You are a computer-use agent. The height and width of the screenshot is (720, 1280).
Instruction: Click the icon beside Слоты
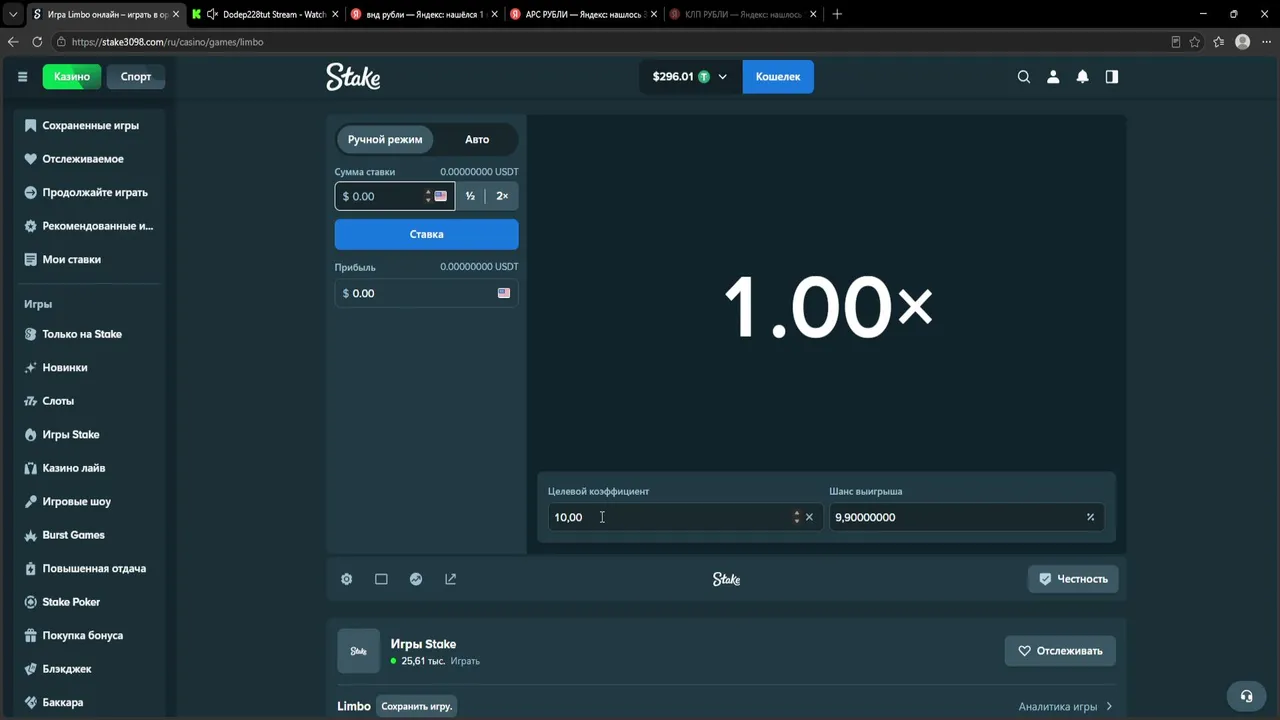click(30, 401)
